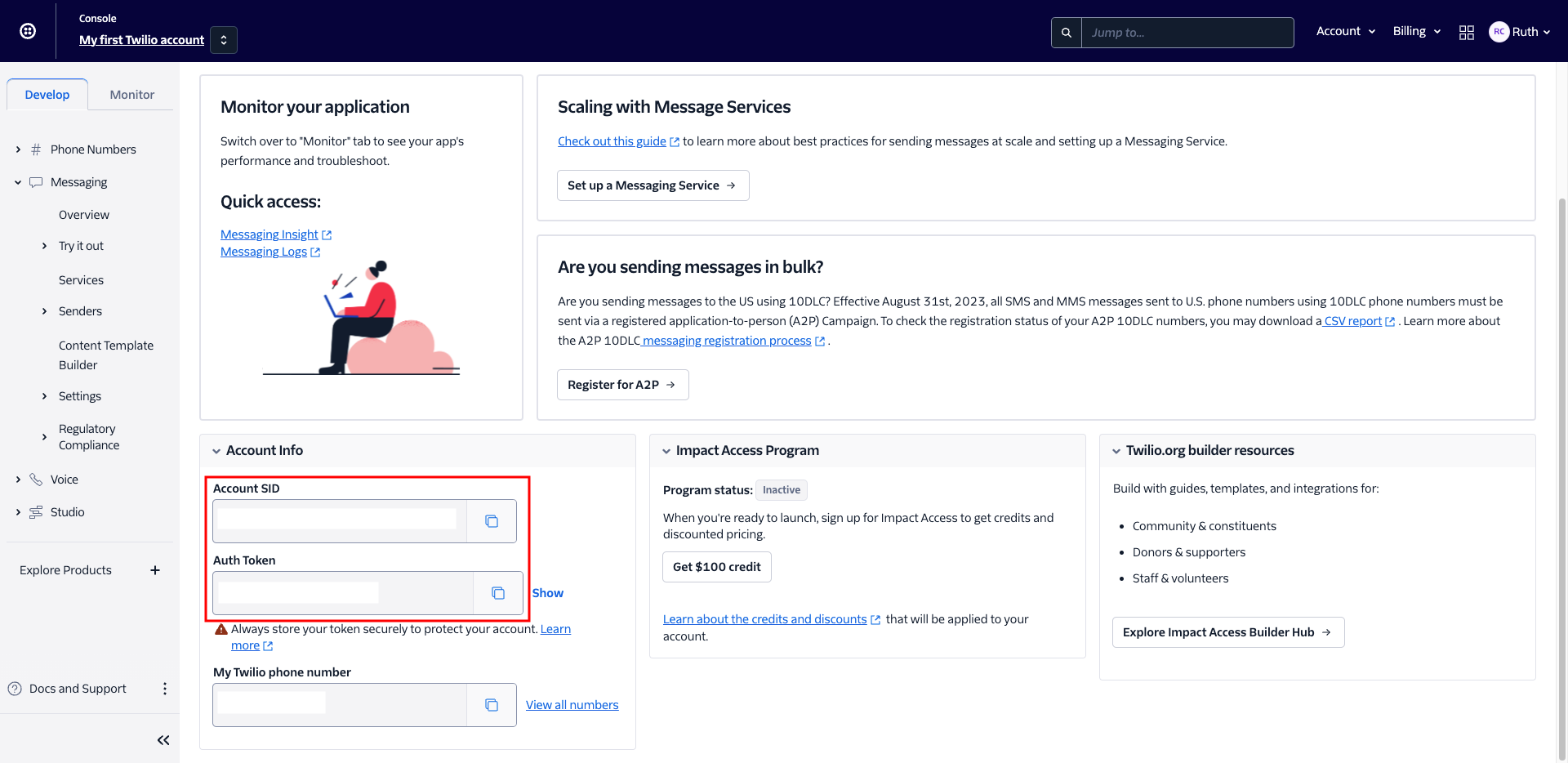Switch to the Monitor tab
This screenshot has width=1568, height=763.
(131, 95)
